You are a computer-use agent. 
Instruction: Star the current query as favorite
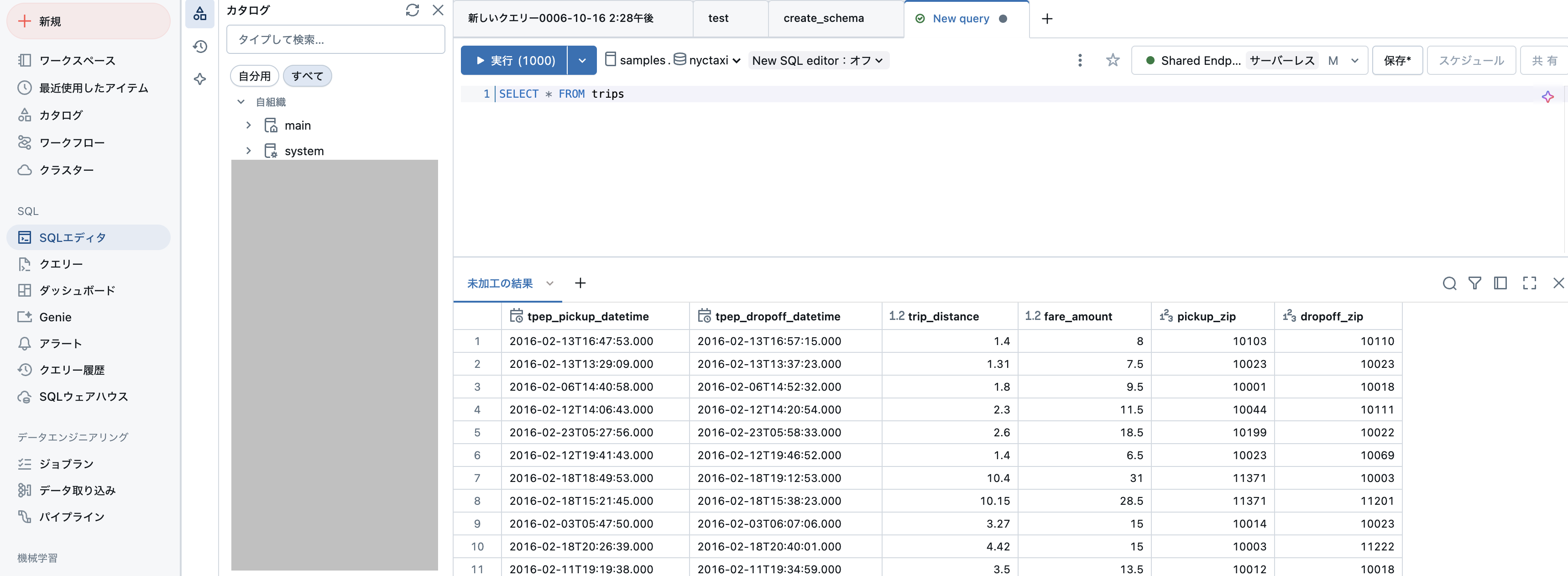1113,60
